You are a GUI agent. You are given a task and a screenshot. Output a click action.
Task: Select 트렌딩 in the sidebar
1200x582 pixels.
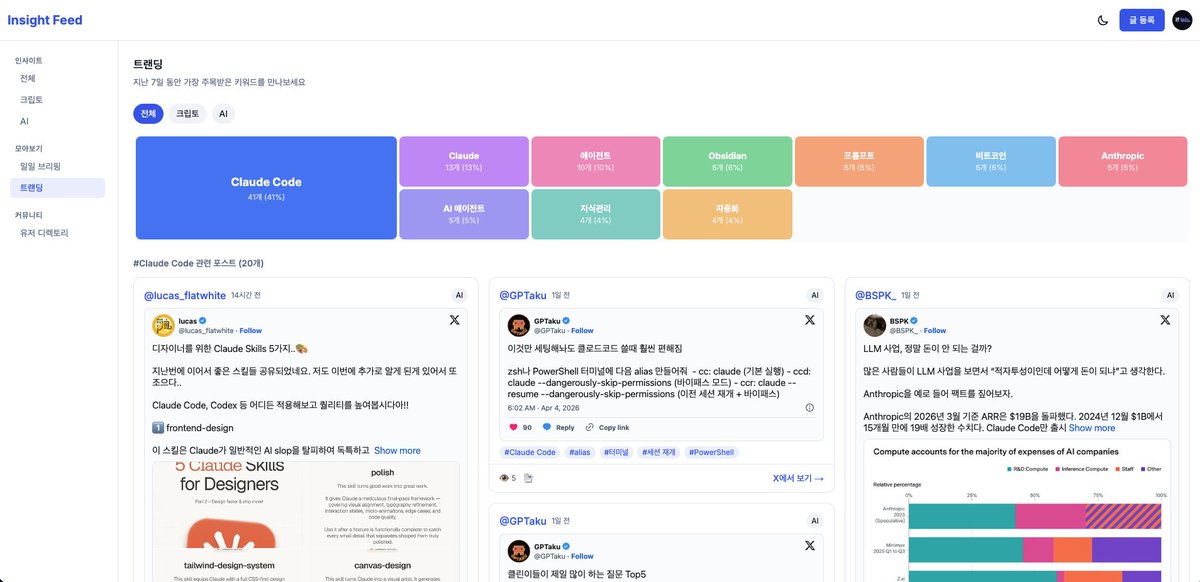tap(59, 187)
